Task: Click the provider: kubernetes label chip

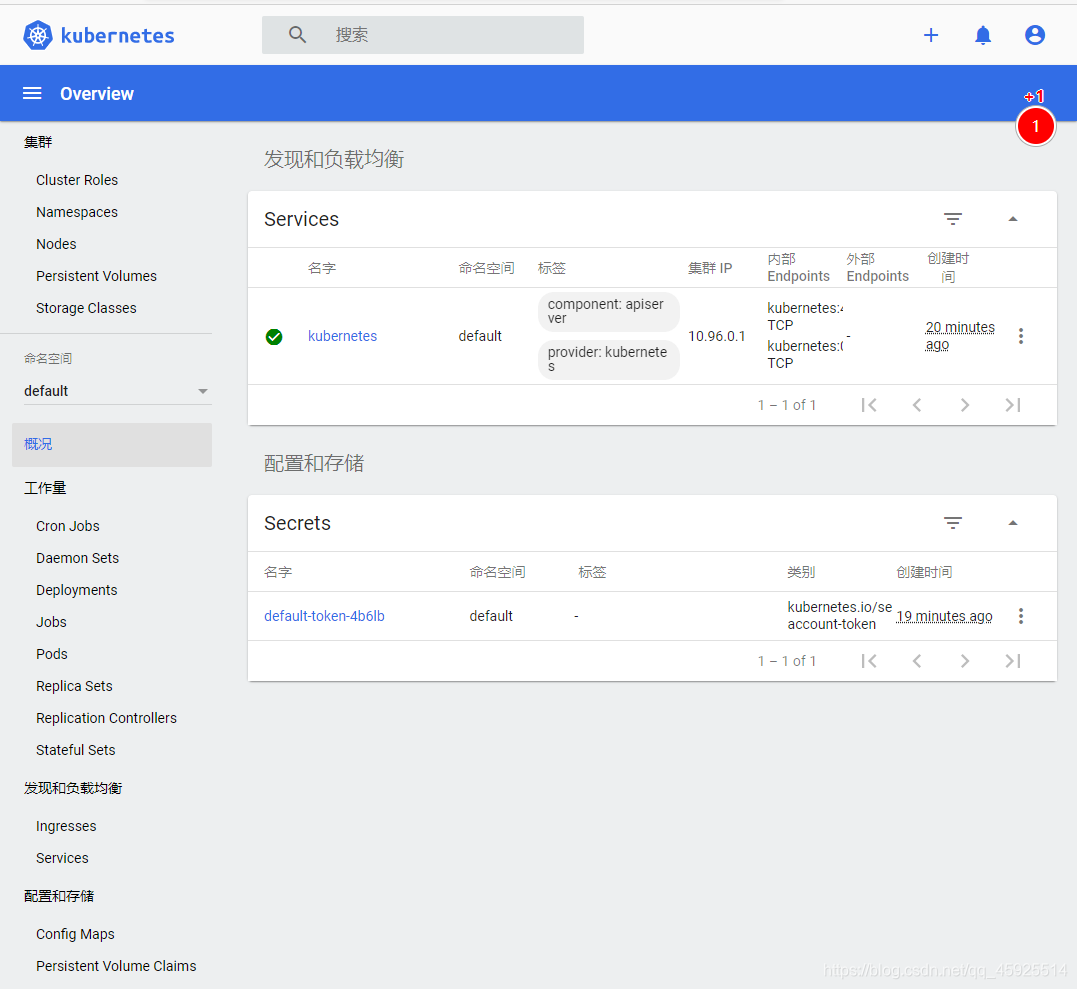Action: click(609, 359)
